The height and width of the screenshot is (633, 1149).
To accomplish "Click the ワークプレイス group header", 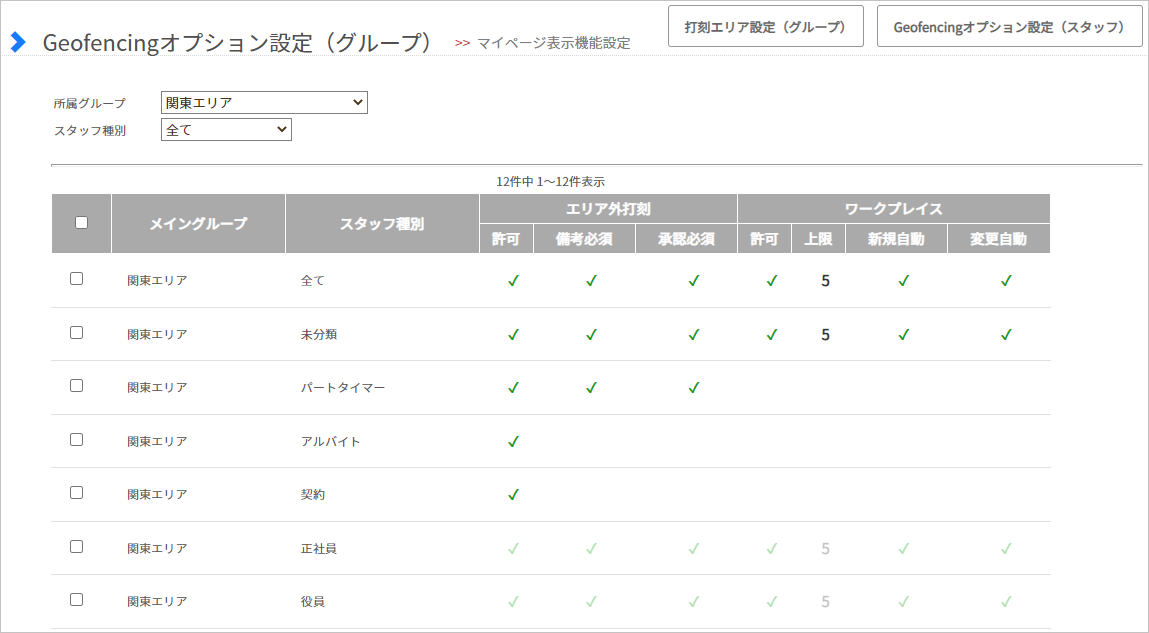I will [x=894, y=209].
